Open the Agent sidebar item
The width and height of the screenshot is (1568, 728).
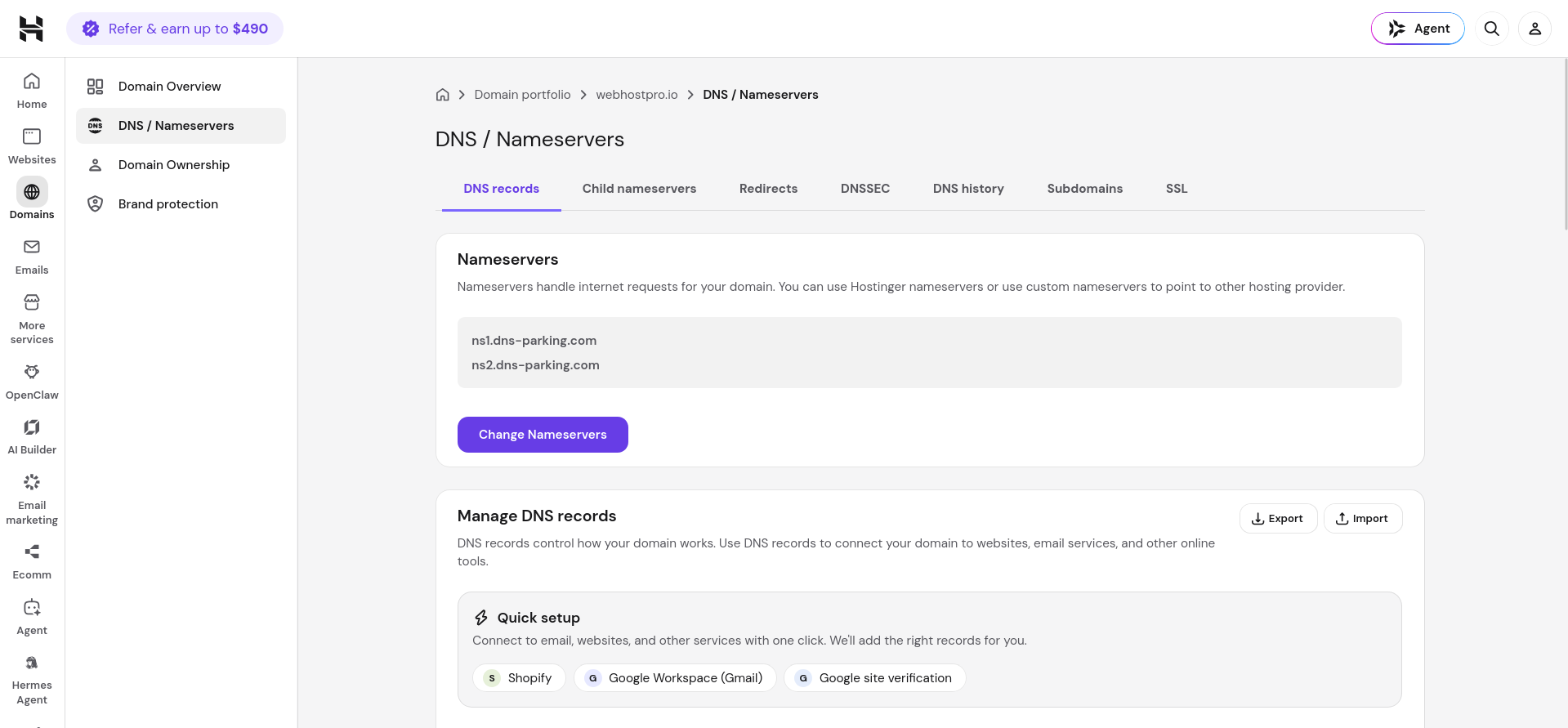[x=32, y=617]
